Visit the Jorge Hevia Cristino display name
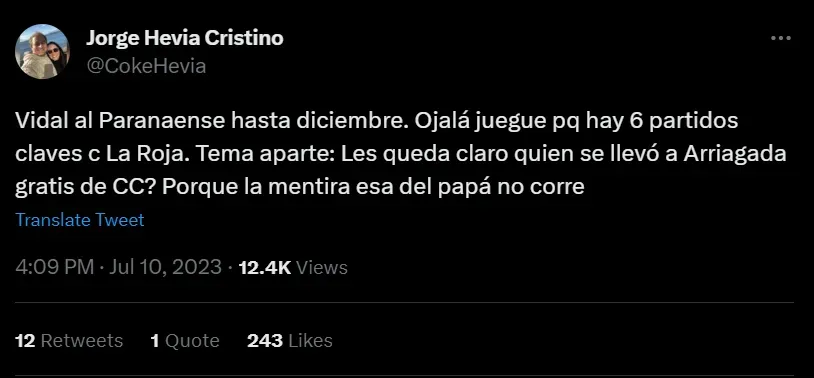Viewport: 814px width, 378px height. click(185, 38)
